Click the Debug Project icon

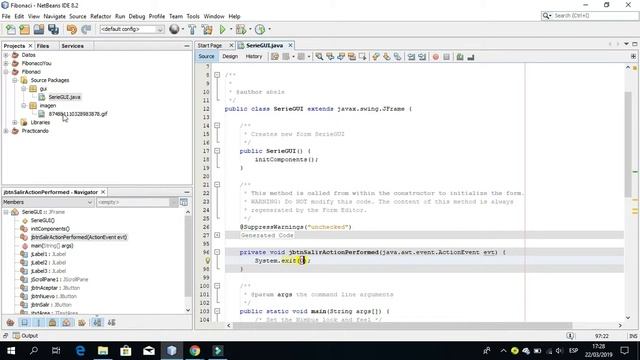point(241,29)
